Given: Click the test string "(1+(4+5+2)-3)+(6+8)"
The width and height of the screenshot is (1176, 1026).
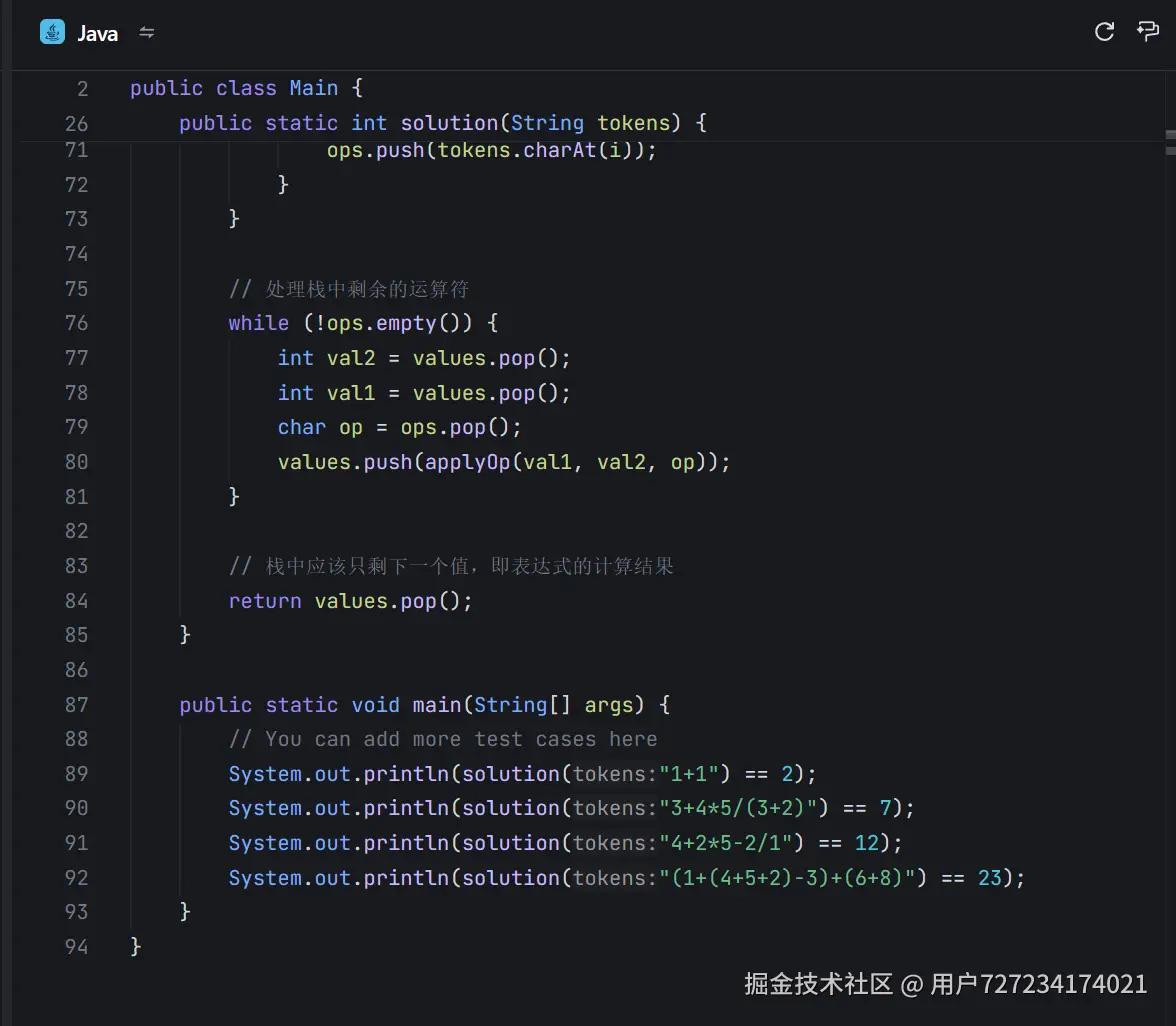Looking at the screenshot, I should 787,878.
